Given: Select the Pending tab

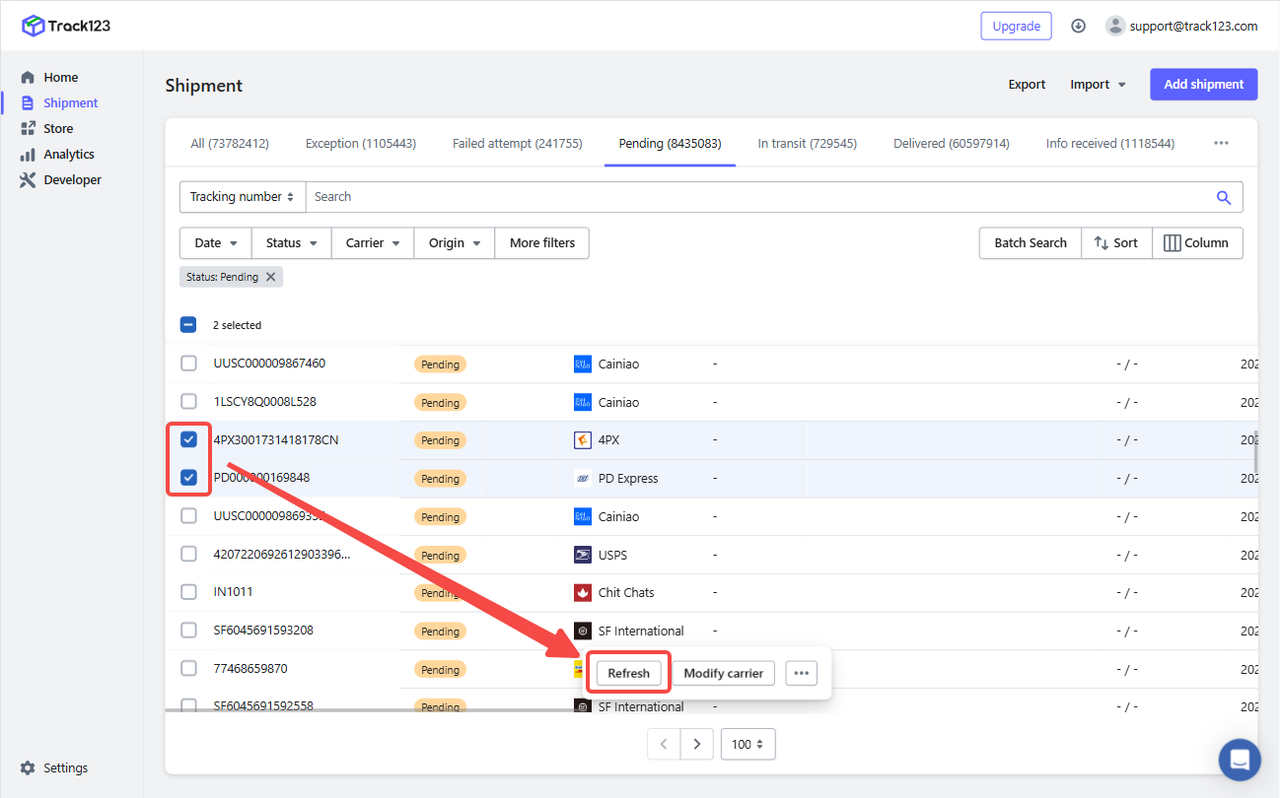Looking at the screenshot, I should coord(670,143).
